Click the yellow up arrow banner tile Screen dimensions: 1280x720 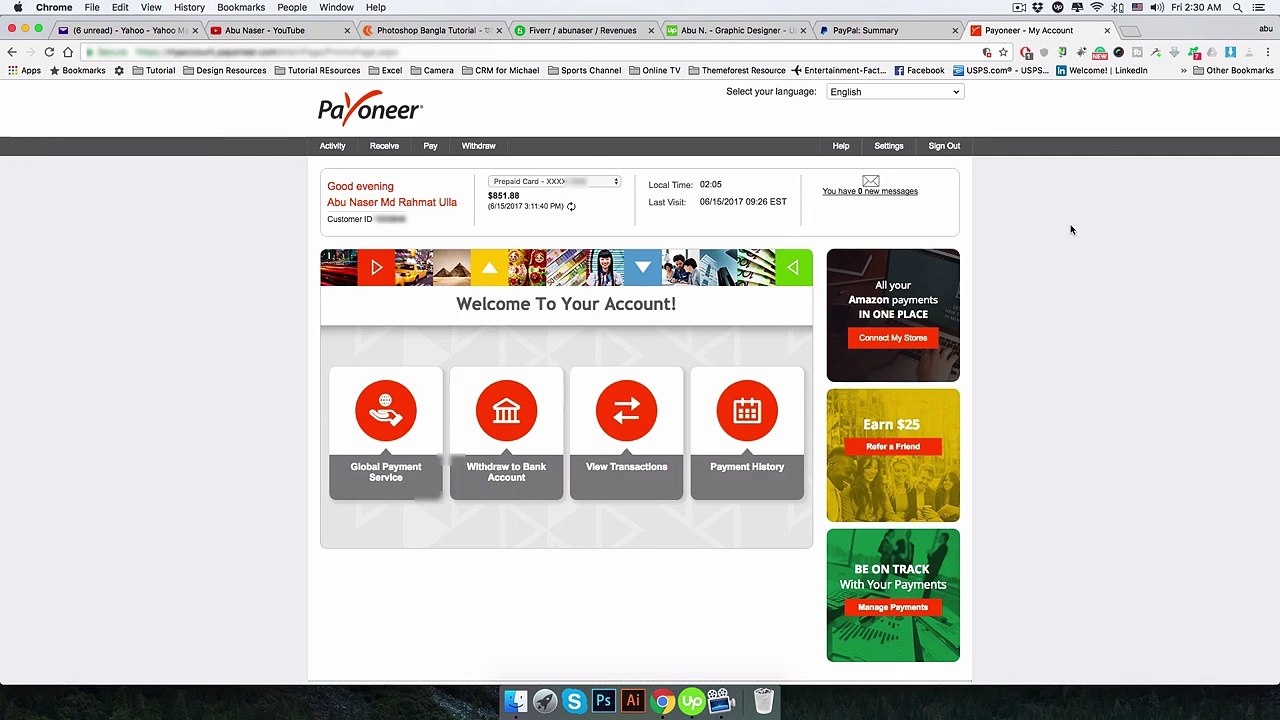[x=489, y=268]
